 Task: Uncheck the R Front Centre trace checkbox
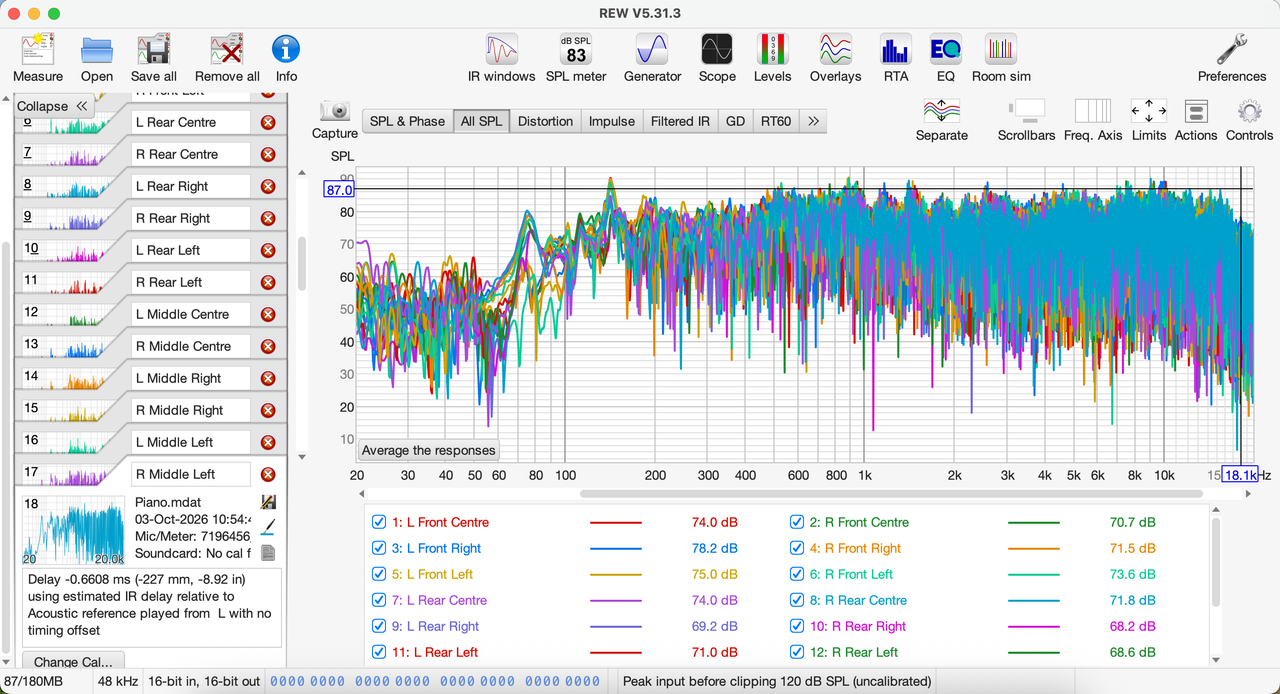click(x=797, y=522)
